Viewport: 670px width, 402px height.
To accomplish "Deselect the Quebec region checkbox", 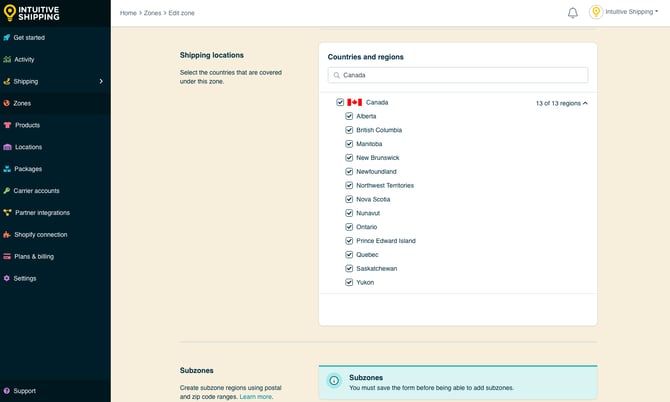I will [349, 255].
